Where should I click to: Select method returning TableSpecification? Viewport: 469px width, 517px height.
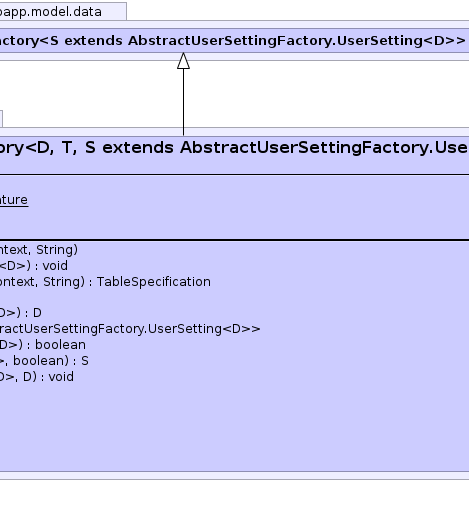(105, 282)
